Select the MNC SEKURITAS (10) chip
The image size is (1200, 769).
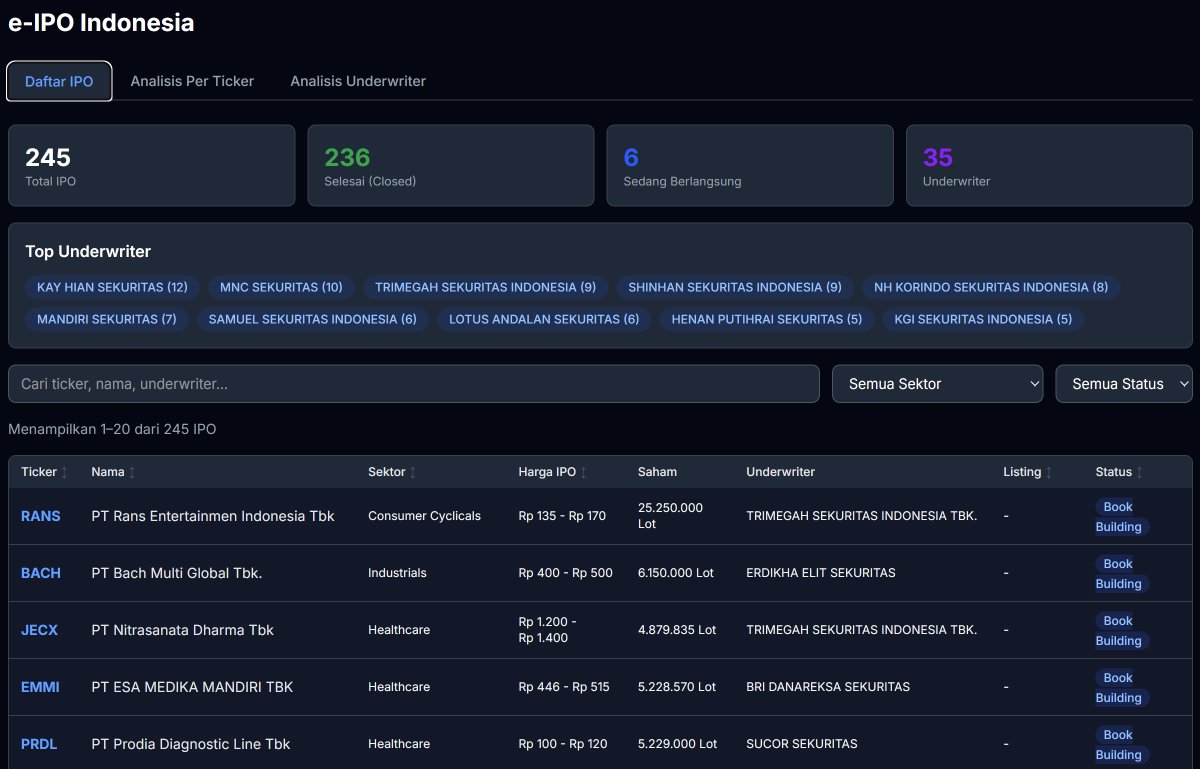coord(281,287)
